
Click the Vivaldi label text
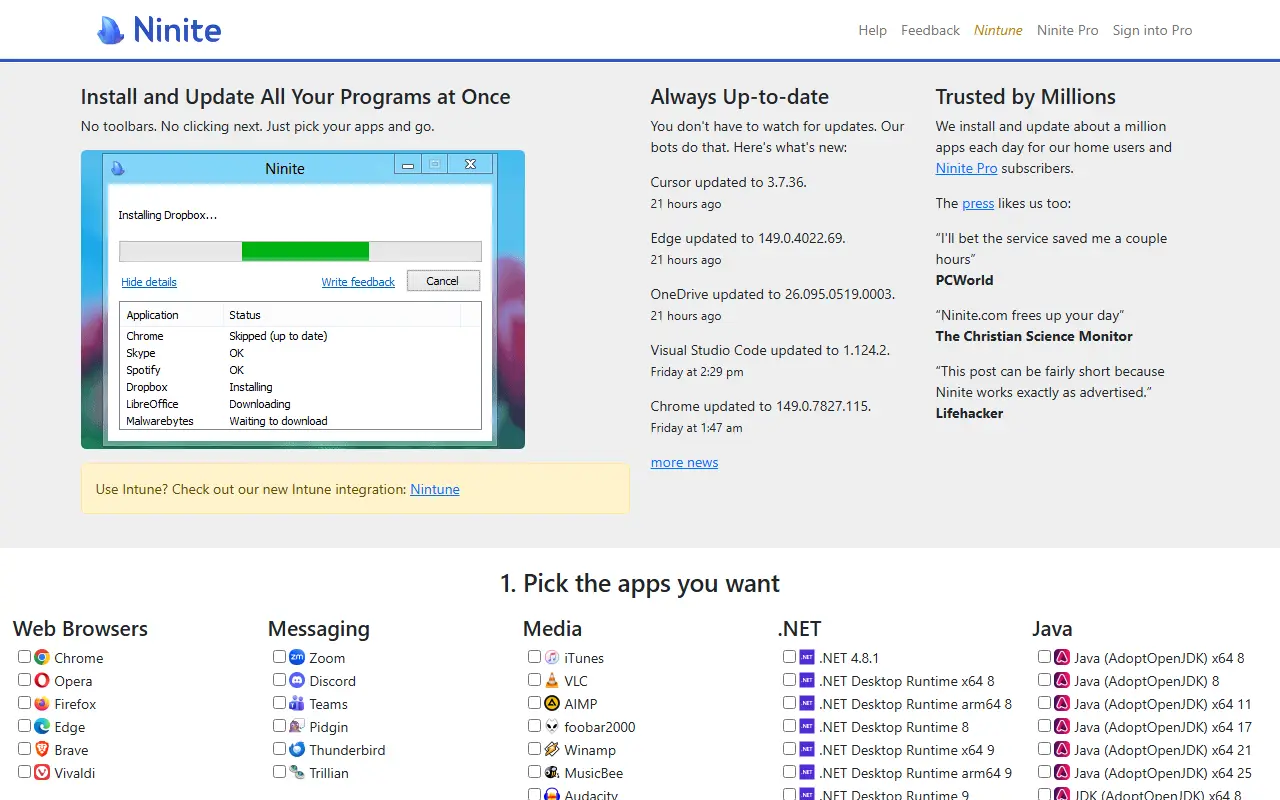click(x=74, y=773)
